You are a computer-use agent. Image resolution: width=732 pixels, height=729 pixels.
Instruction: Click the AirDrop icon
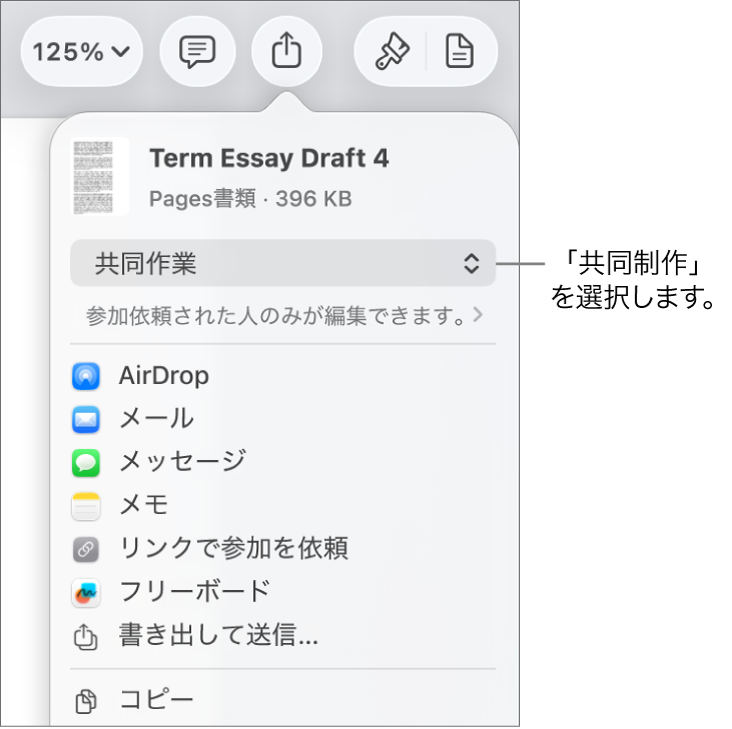tap(86, 376)
